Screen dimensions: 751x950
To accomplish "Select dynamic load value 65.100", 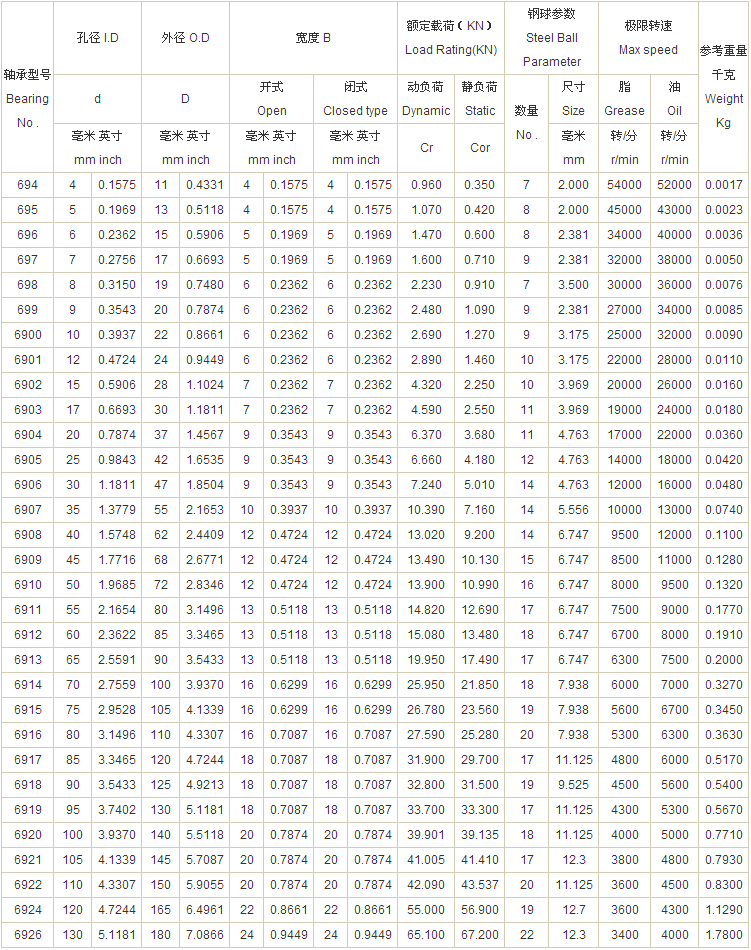I will pos(426,935).
